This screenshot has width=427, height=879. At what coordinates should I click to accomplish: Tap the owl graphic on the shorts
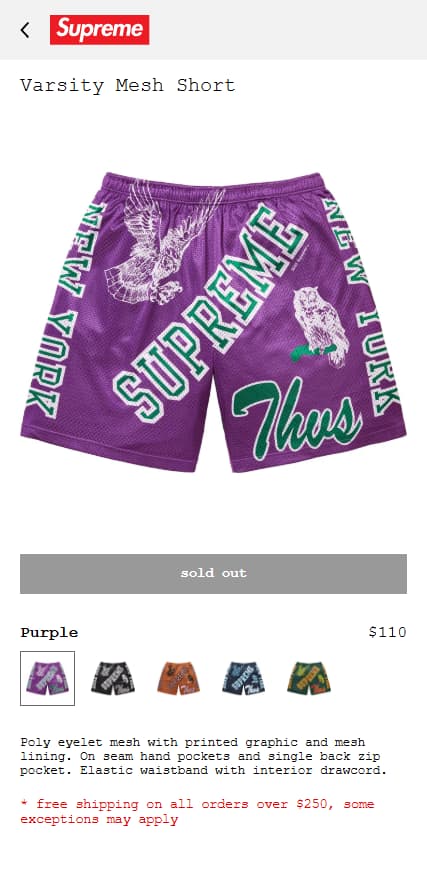[318, 326]
